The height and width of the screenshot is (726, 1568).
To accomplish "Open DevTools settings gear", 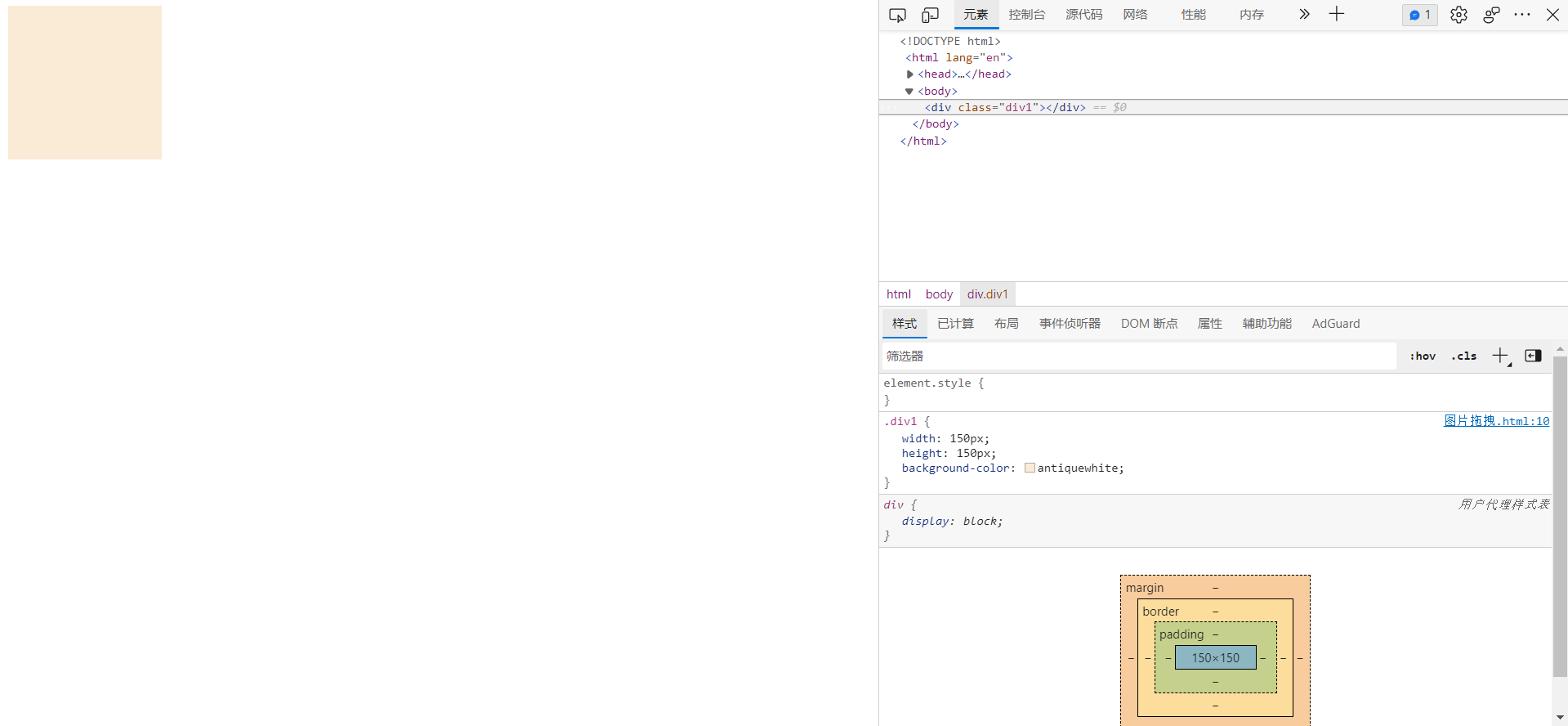I will click(1459, 15).
